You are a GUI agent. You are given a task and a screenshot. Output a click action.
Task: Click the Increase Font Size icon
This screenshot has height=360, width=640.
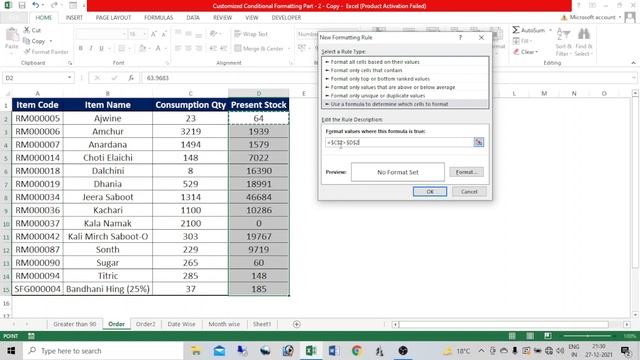click(154, 34)
